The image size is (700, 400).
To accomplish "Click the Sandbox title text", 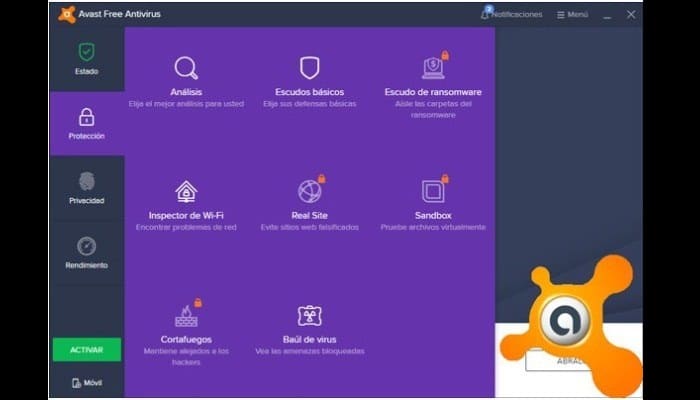I will 433,216.
